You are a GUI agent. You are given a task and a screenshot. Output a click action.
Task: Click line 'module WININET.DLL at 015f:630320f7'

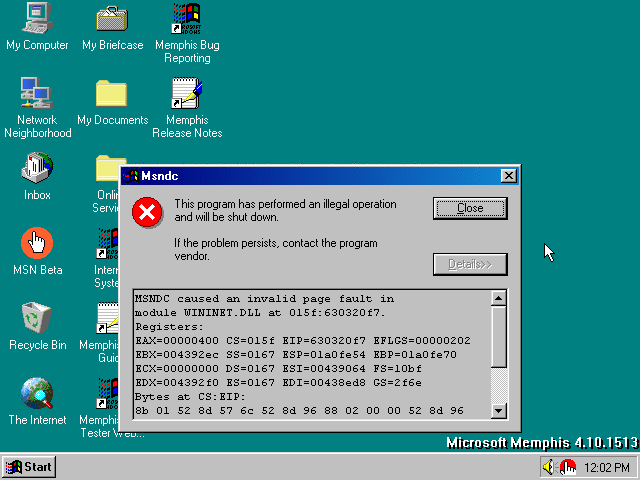click(260, 313)
